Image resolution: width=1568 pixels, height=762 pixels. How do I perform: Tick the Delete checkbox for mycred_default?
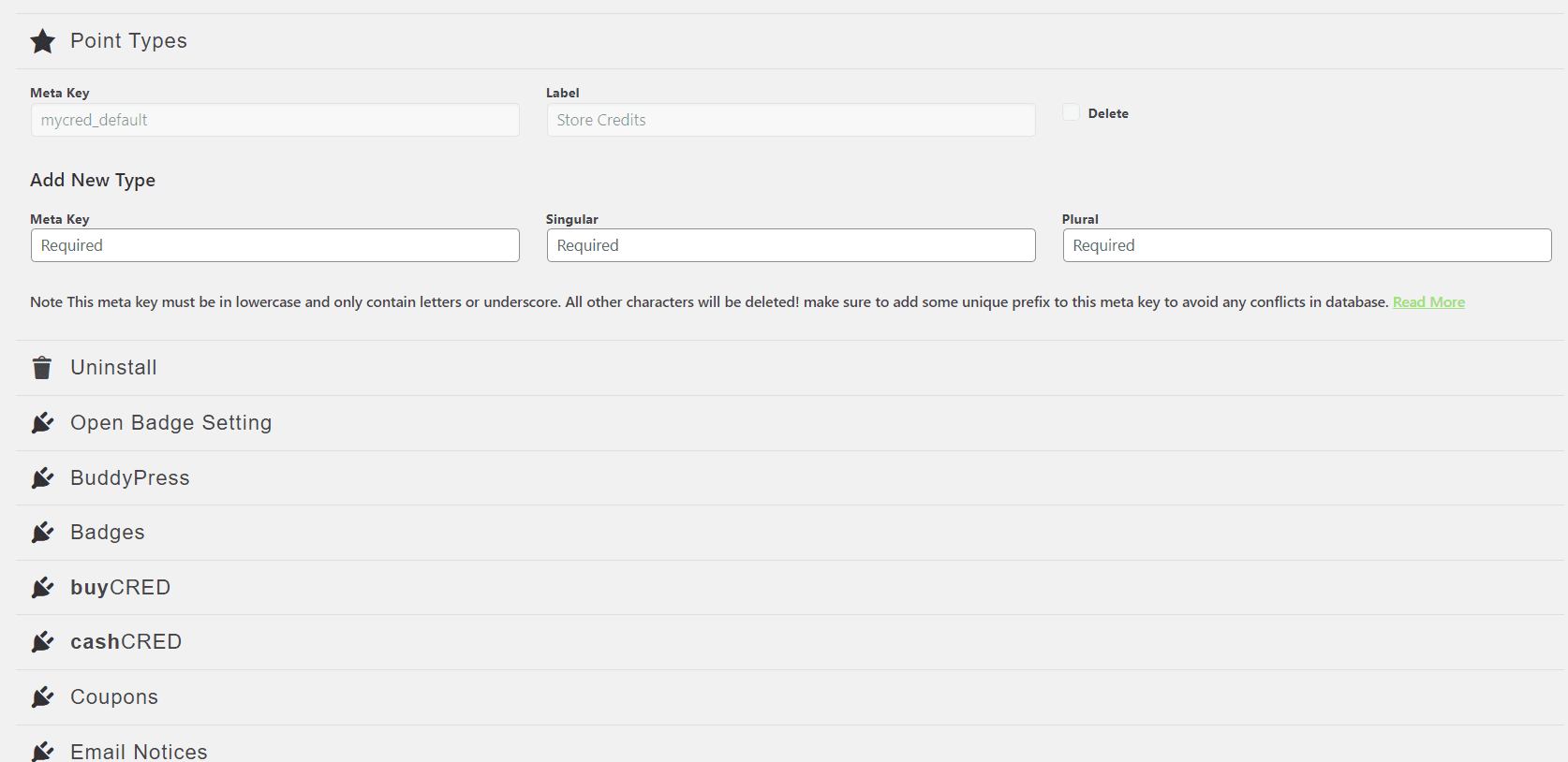(1071, 112)
